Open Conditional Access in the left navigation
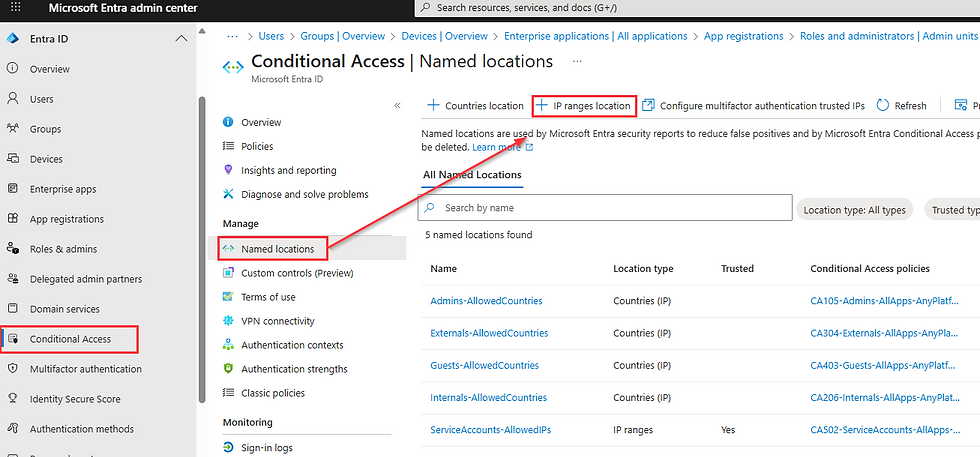 click(x=70, y=339)
